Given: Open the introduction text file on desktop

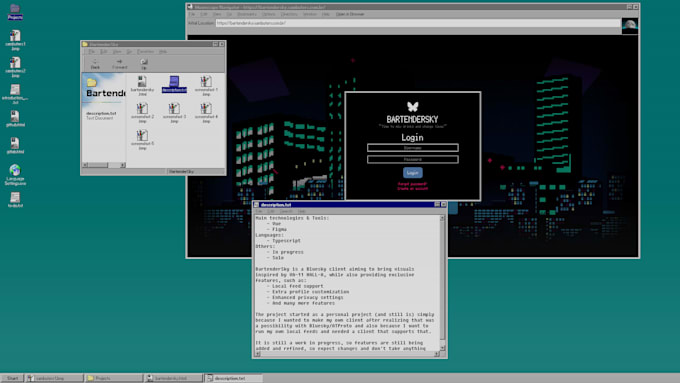Looking at the screenshot, I should coord(15,94).
